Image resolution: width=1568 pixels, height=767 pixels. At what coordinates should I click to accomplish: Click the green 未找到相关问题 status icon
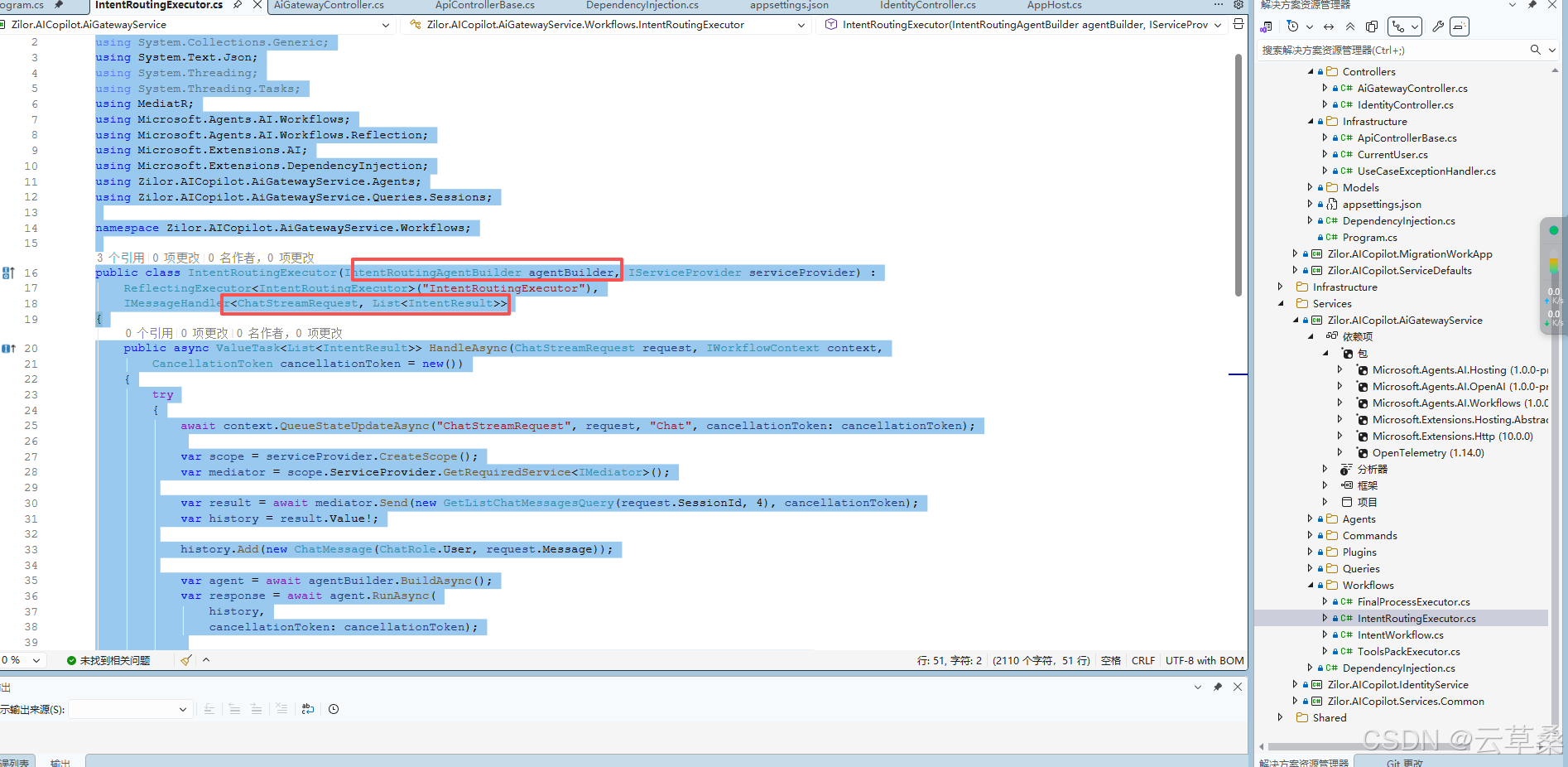pos(72,660)
